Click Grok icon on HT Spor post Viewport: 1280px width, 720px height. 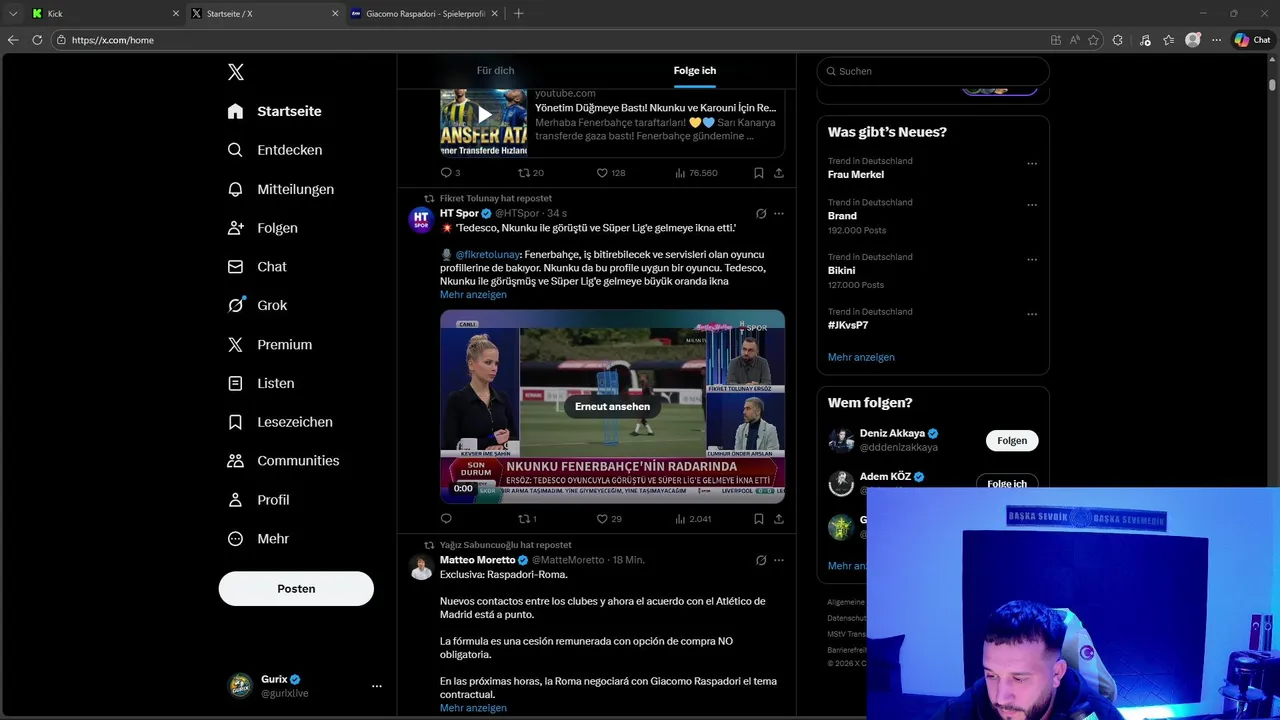click(x=761, y=214)
